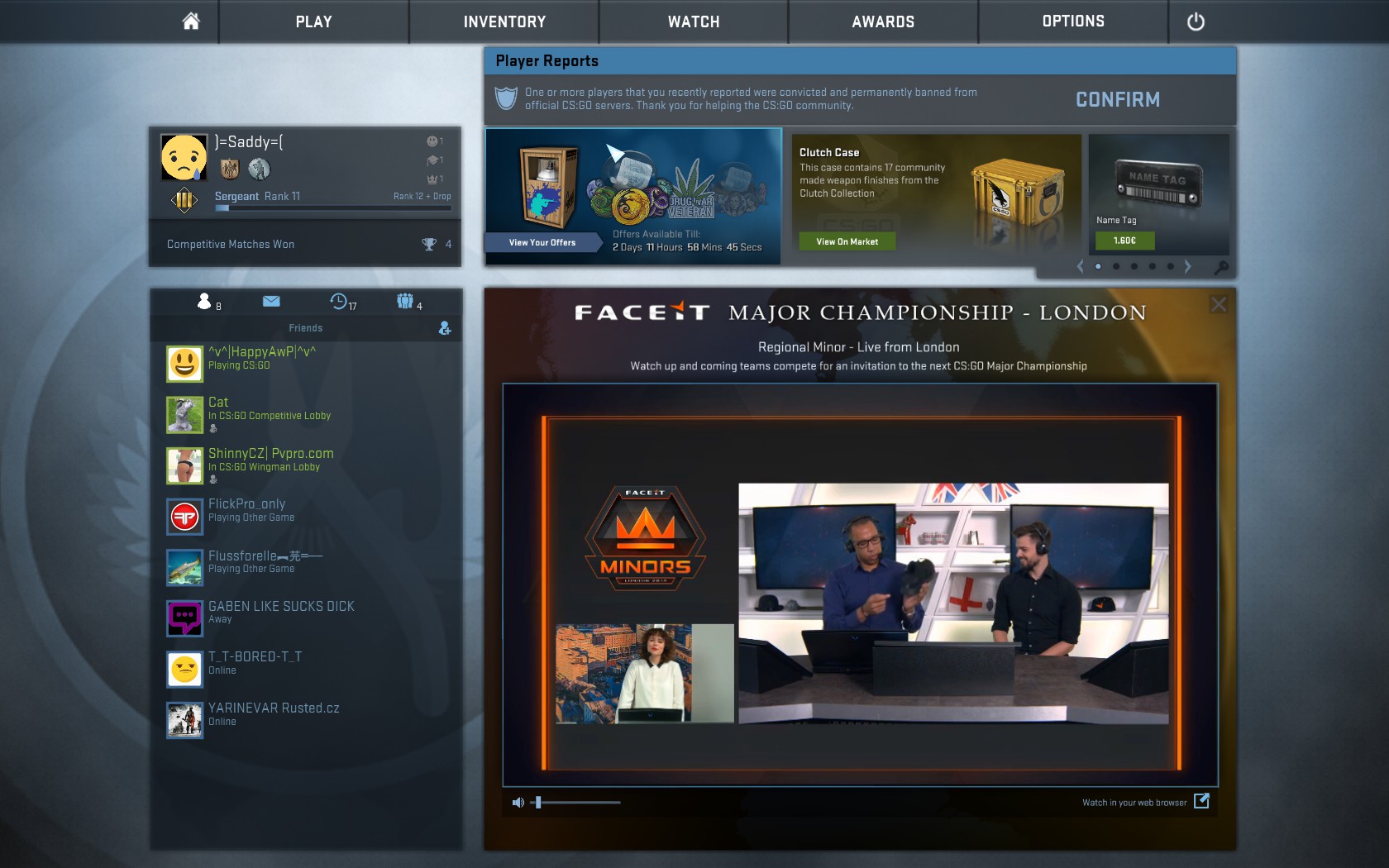The image size is (1389, 868).
Task: Open the AWARDS menu
Action: pos(883,21)
